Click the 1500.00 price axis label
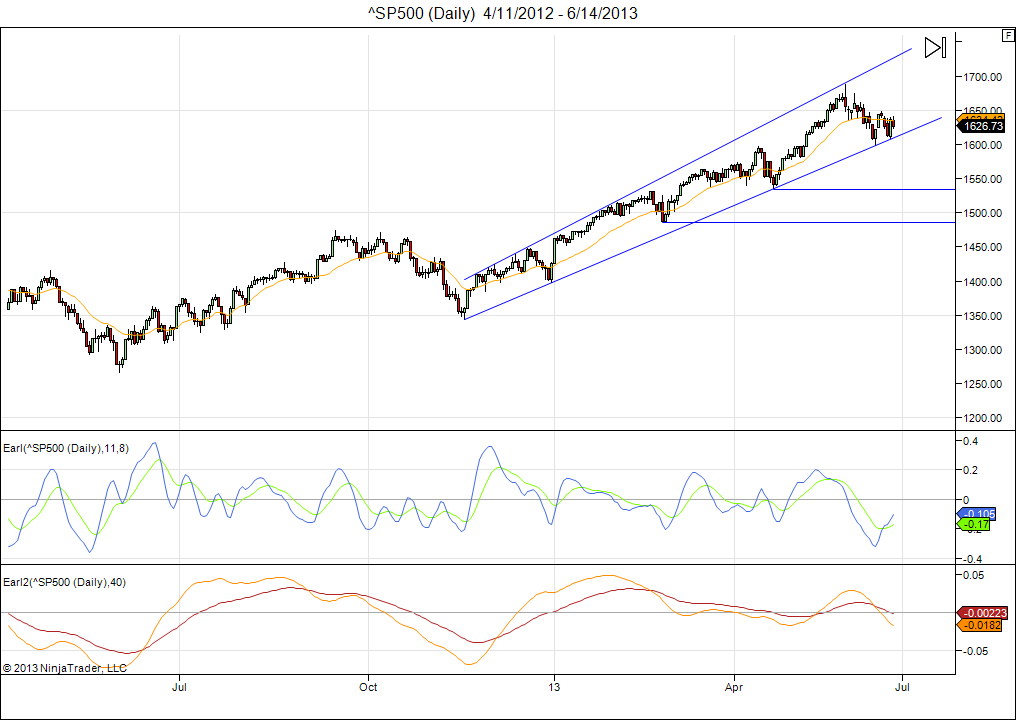The image size is (1016, 720). [x=982, y=213]
